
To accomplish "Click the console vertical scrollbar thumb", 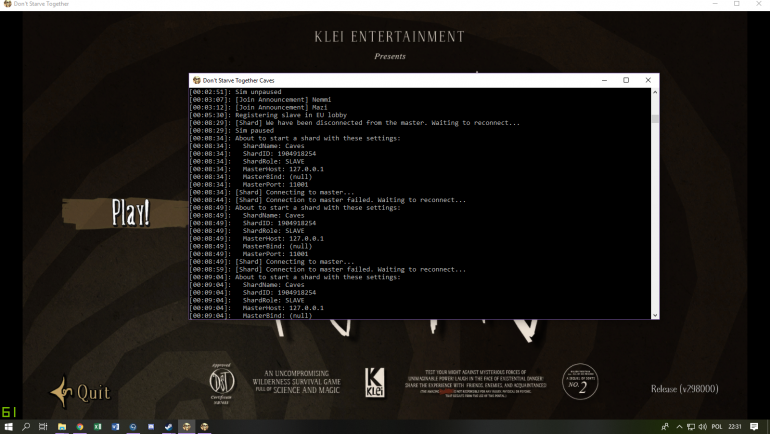I will [x=655, y=119].
